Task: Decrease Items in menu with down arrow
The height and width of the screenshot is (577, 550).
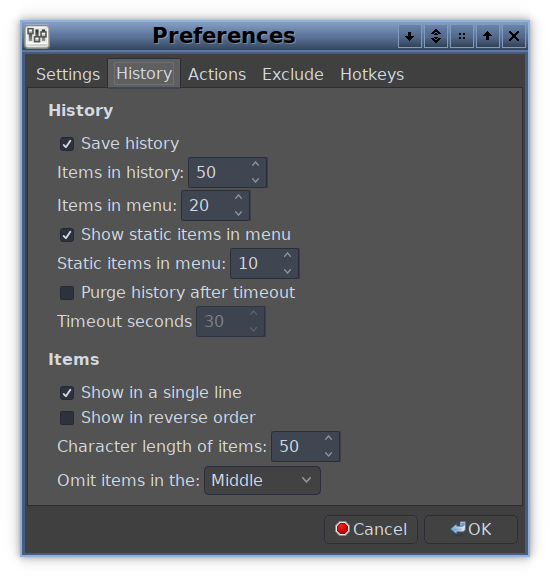Action: coord(238,213)
